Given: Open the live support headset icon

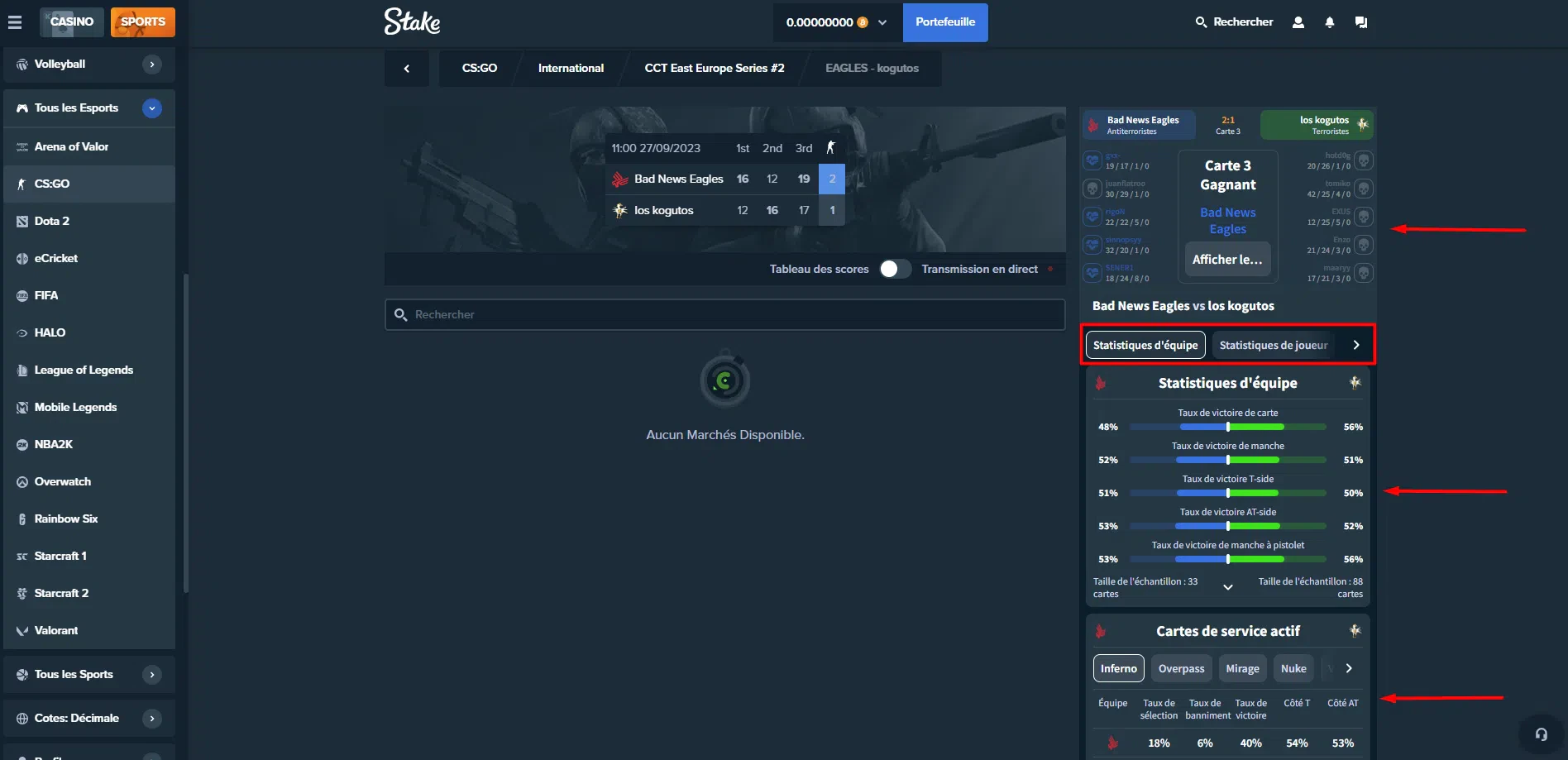Looking at the screenshot, I should pyautogui.click(x=1542, y=734).
